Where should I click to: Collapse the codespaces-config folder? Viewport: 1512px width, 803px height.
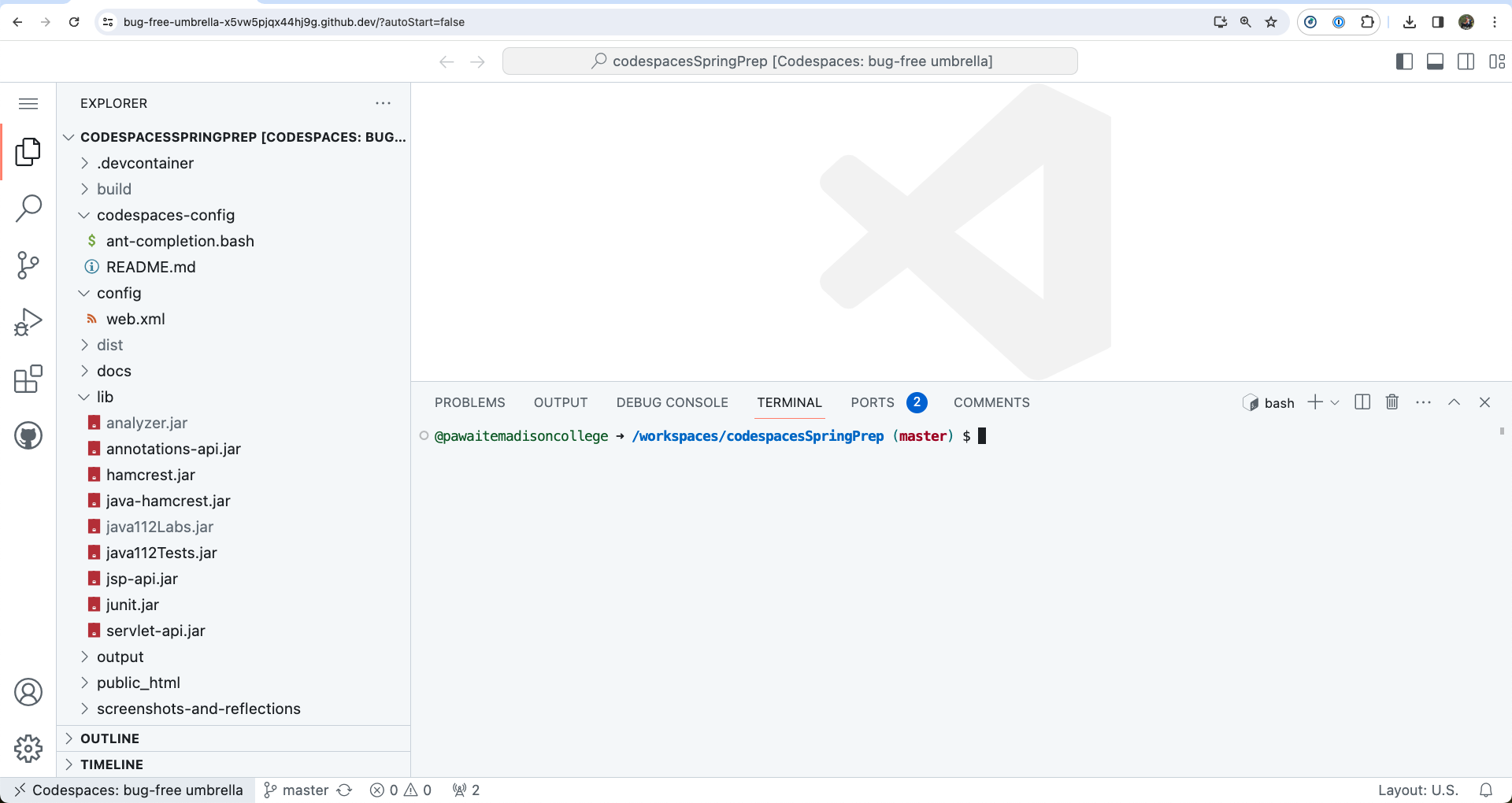point(234,215)
